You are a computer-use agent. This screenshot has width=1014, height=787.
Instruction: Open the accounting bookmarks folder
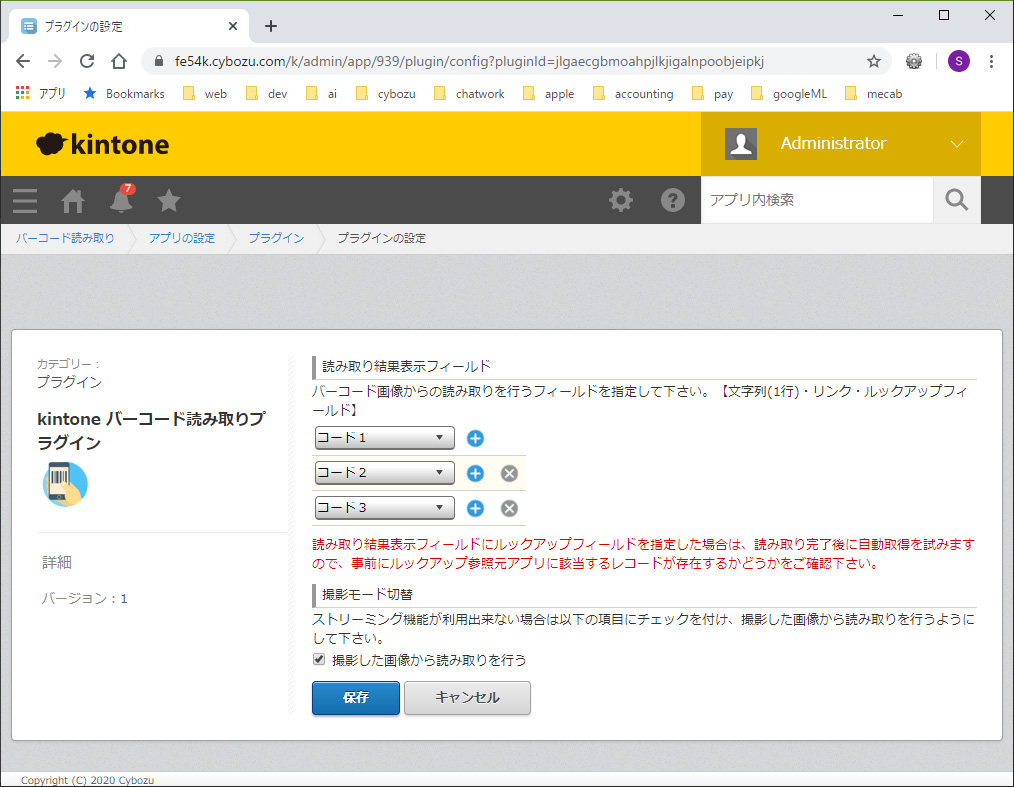(x=633, y=94)
